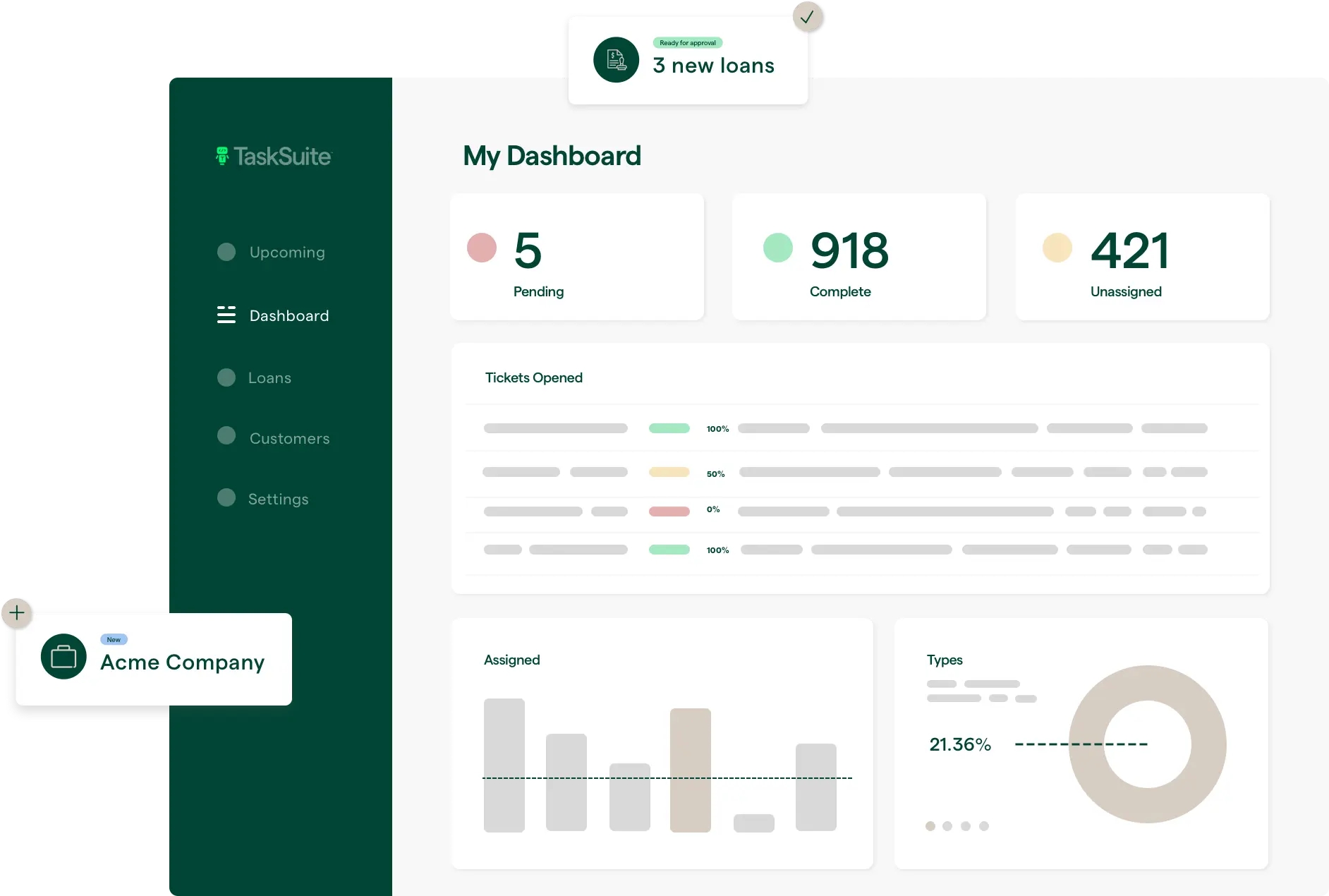Viewport: 1329px width, 896px height.
Task: Click the circle icon next to Customers
Action: [226, 435]
